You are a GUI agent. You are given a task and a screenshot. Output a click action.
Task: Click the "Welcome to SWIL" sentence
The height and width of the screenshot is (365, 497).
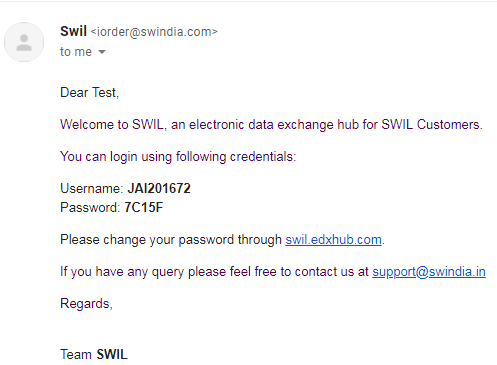click(x=271, y=125)
